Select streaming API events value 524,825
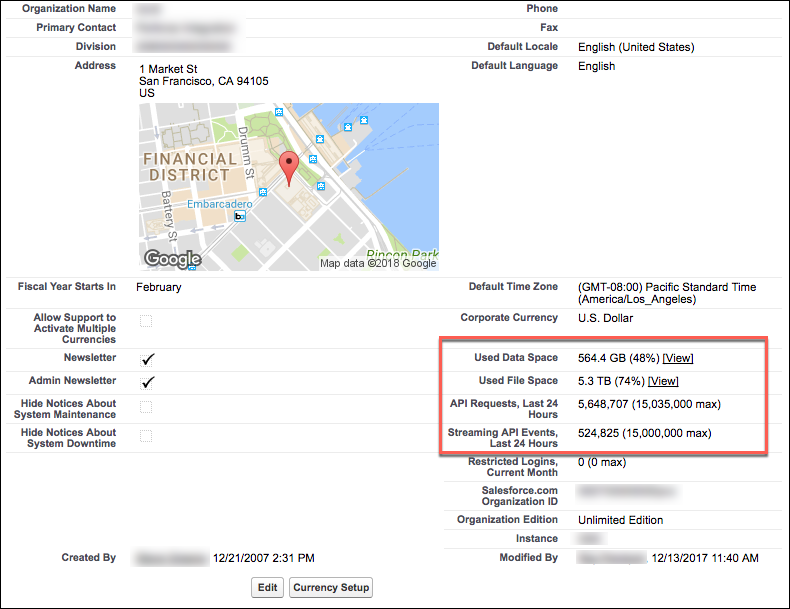The image size is (790, 609). coord(598,433)
